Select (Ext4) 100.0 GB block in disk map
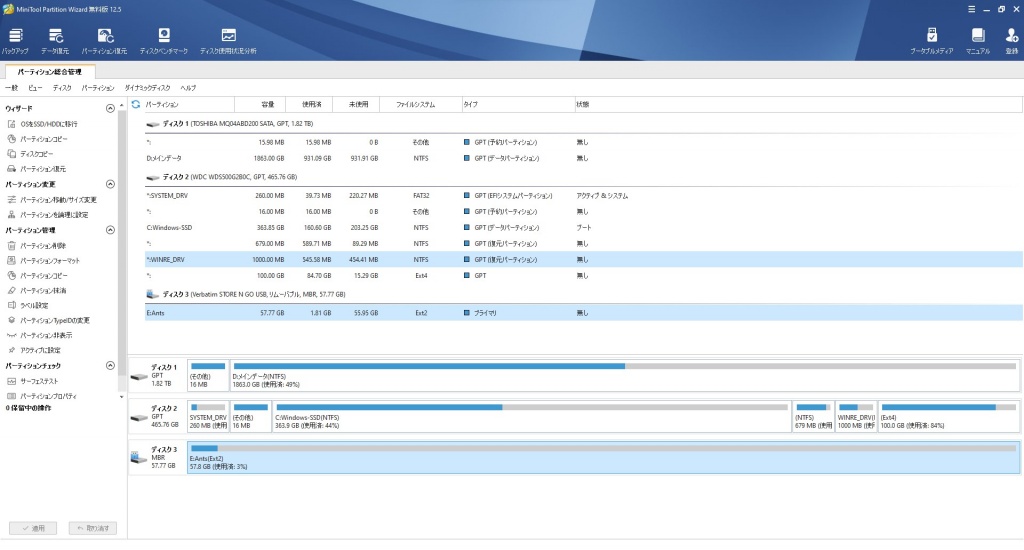The width and height of the screenshot is (1024, 550). [949, 416]
